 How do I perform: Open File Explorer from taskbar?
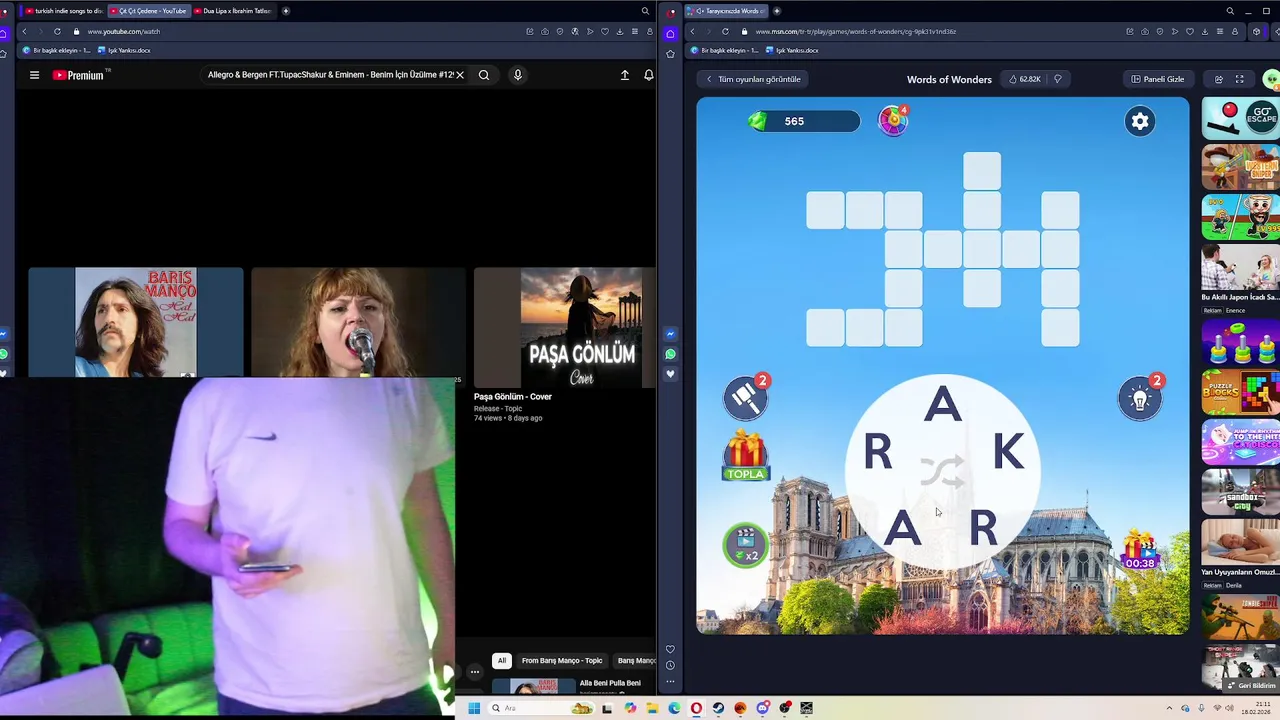[x=652, y=708]
